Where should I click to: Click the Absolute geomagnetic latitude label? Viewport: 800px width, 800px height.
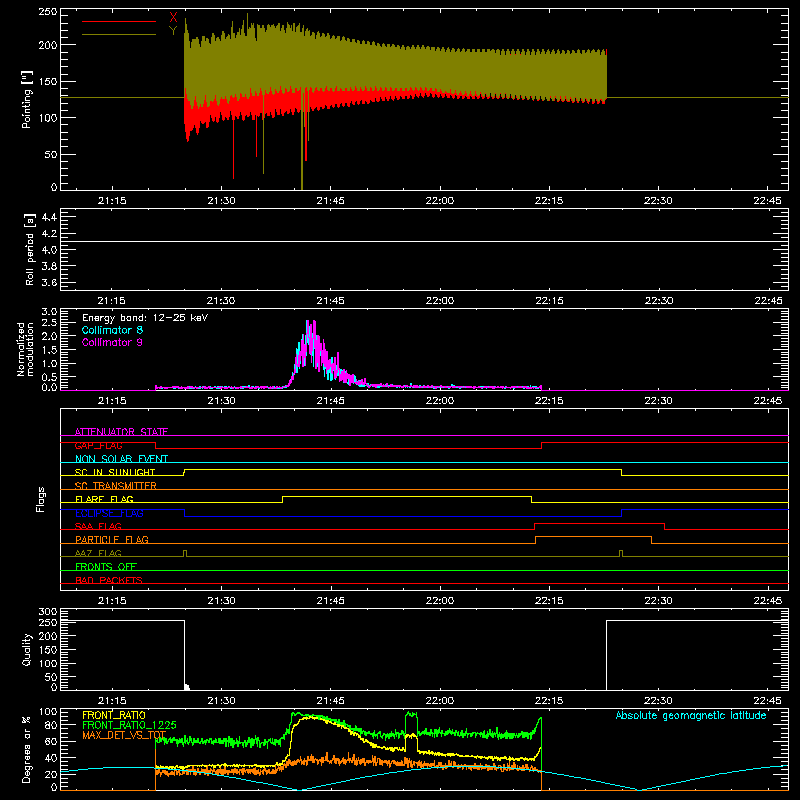691,715
